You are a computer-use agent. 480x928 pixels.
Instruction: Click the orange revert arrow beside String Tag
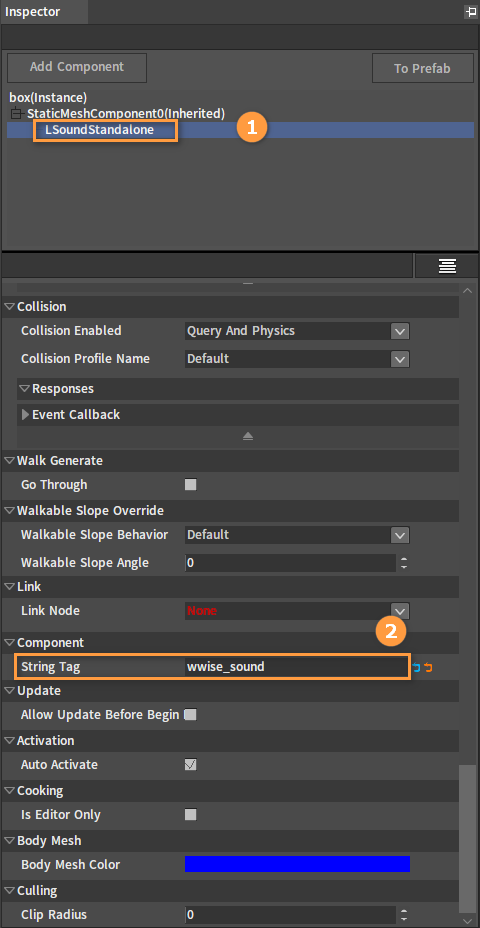(429, 667)
